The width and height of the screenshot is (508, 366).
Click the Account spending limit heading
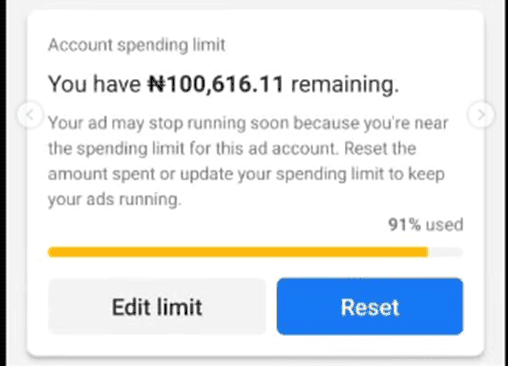[137, 45]
